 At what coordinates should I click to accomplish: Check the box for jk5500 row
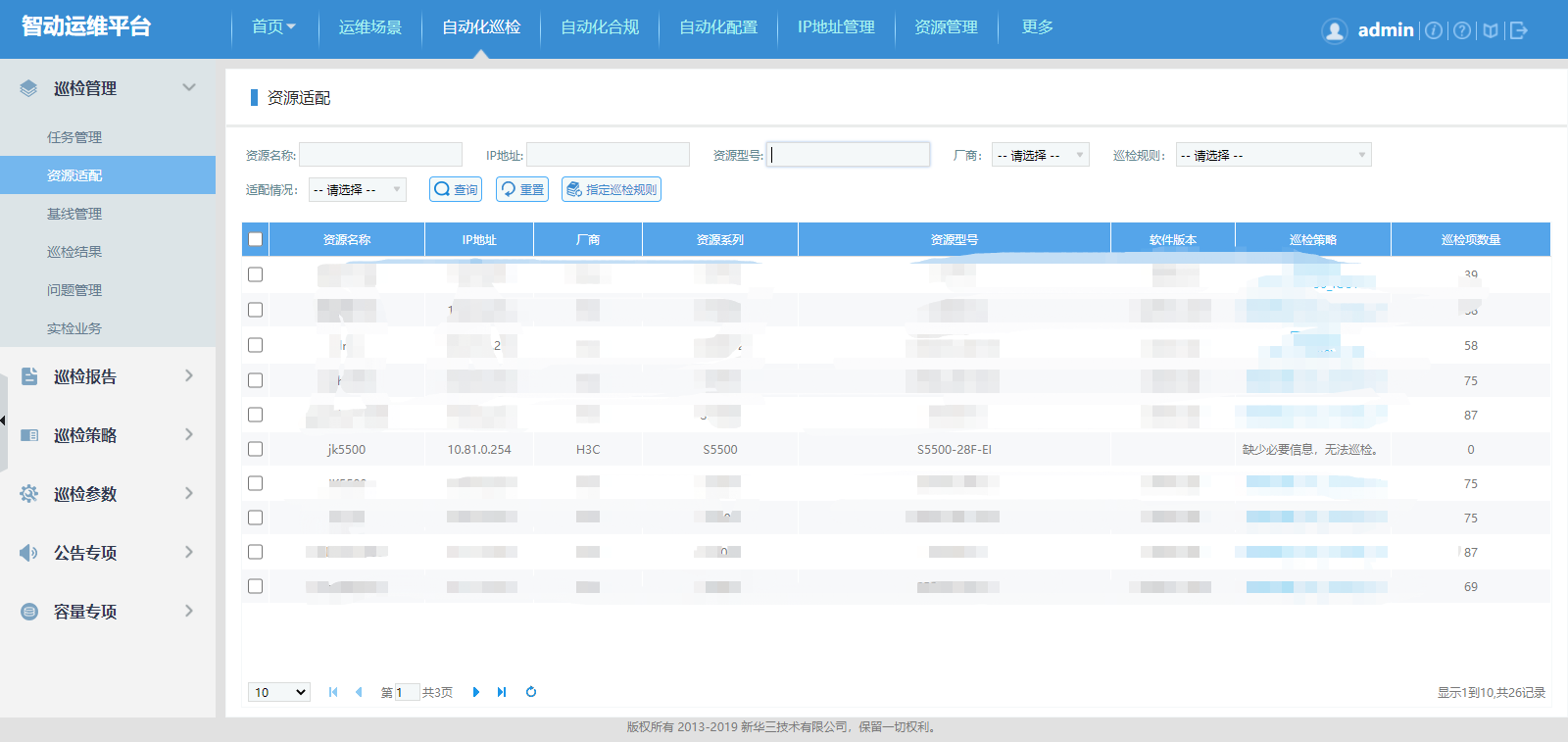[256, 449]
